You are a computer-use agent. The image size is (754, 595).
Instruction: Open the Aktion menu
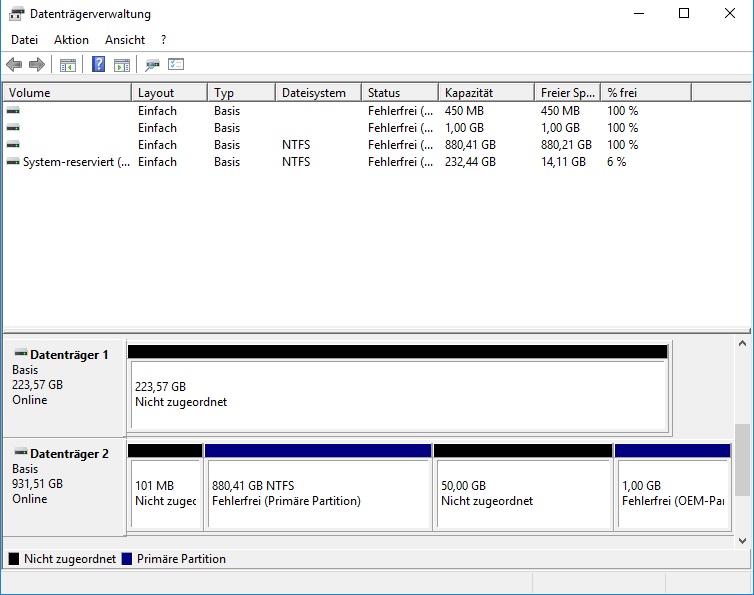click(x=71, y=40)
